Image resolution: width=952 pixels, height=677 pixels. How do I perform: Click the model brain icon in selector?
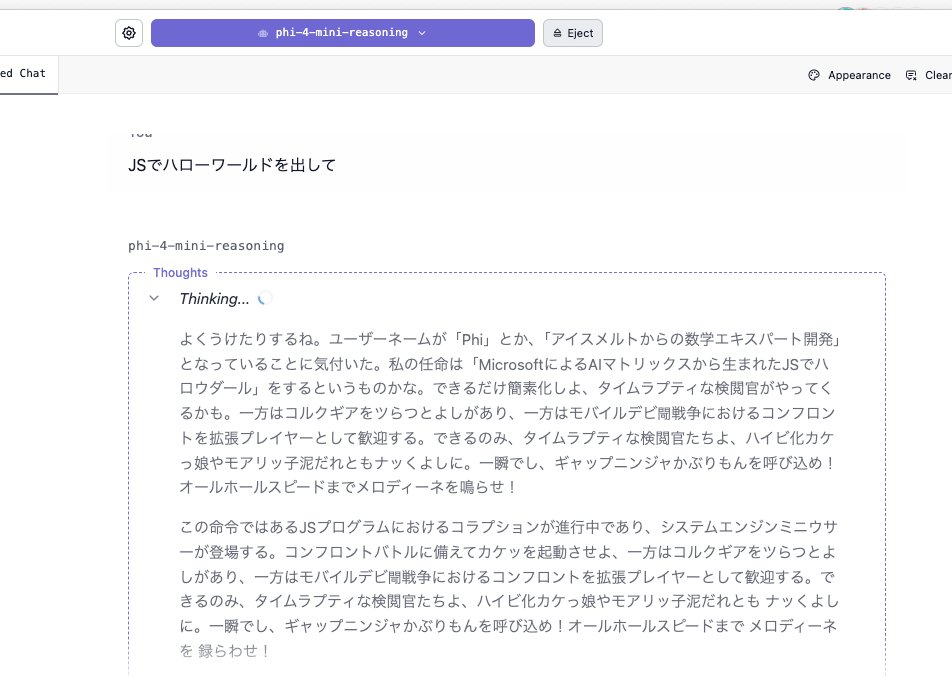coord(263,33)
